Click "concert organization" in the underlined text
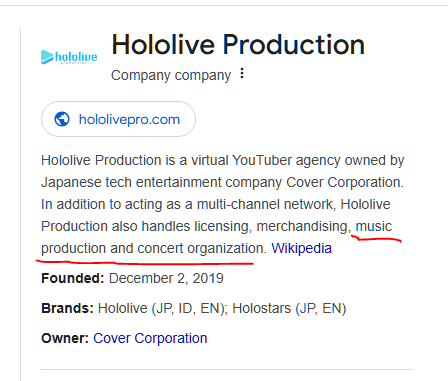Viewport: 448px width, 381px height. 202,248
